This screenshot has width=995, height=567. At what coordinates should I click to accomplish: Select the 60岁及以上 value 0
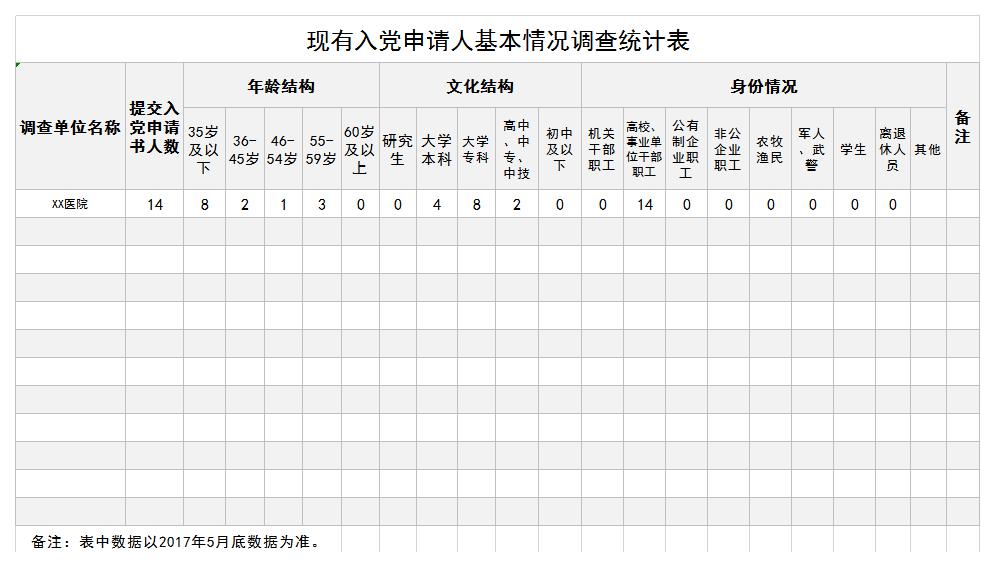[x=360, y=204]
